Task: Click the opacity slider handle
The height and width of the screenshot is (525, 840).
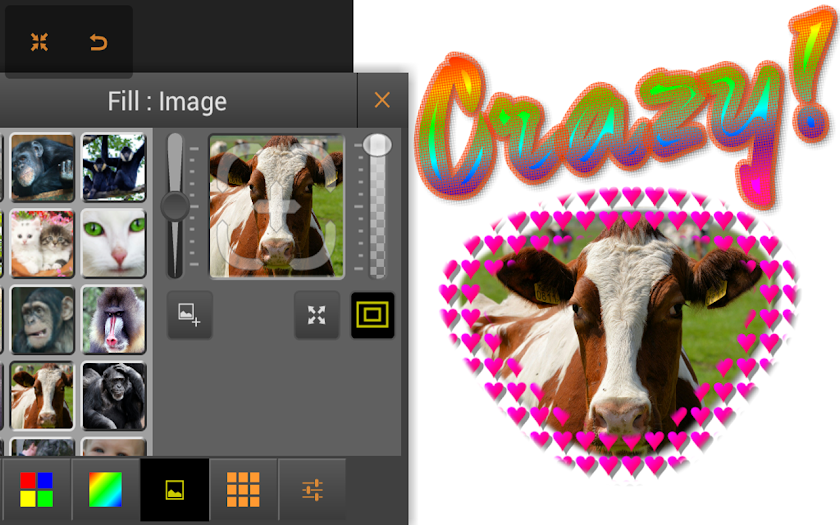Action: coord(378,145)
